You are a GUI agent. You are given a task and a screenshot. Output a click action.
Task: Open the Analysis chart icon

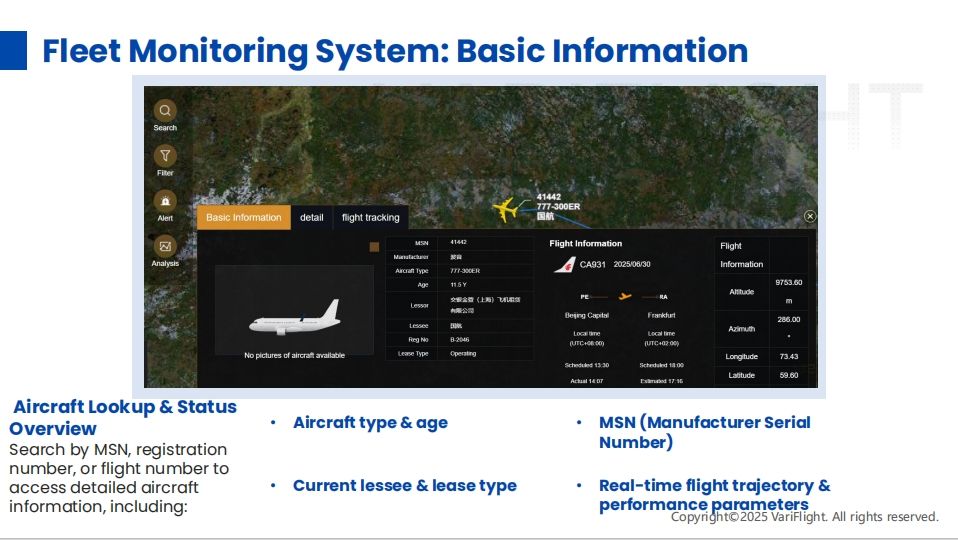pyautogui.click(x=165, y=246)
